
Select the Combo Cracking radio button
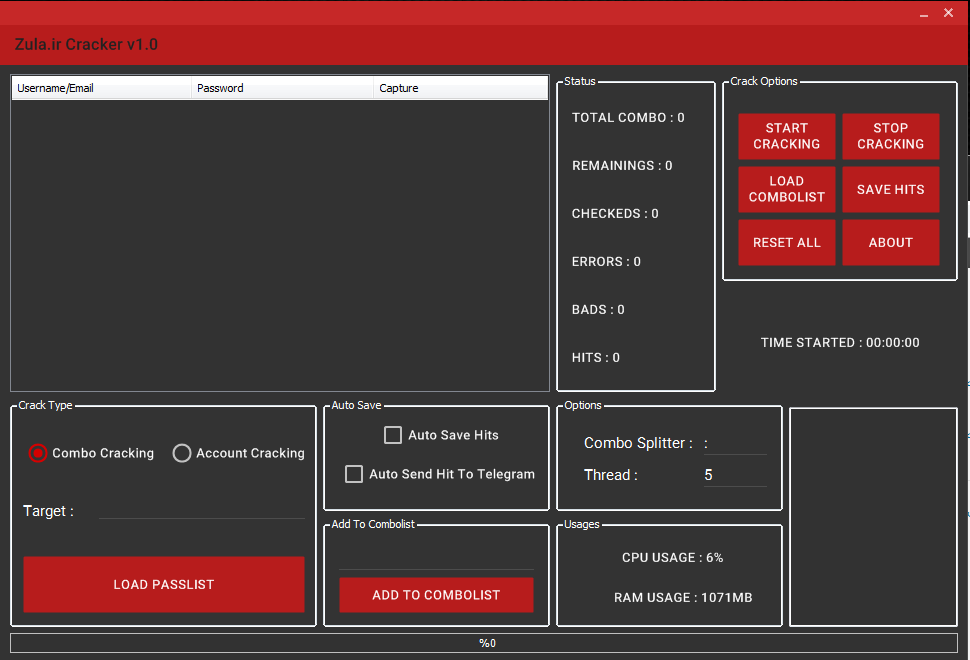(x=38, y=453)
